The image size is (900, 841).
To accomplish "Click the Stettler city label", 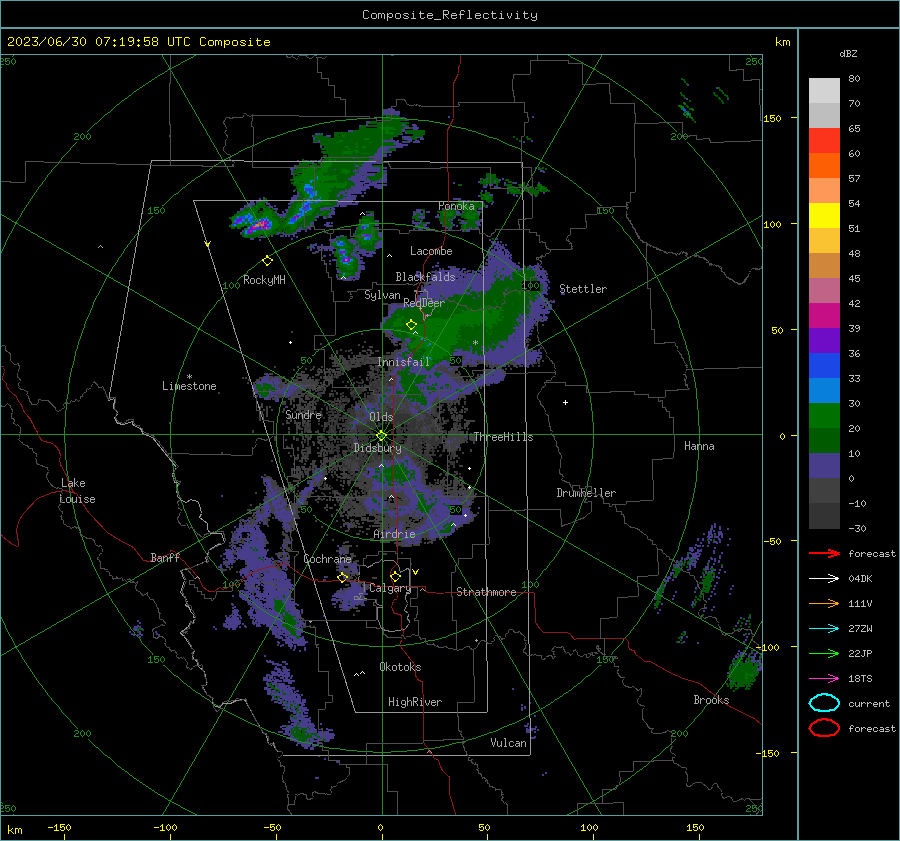I will 583,289.
